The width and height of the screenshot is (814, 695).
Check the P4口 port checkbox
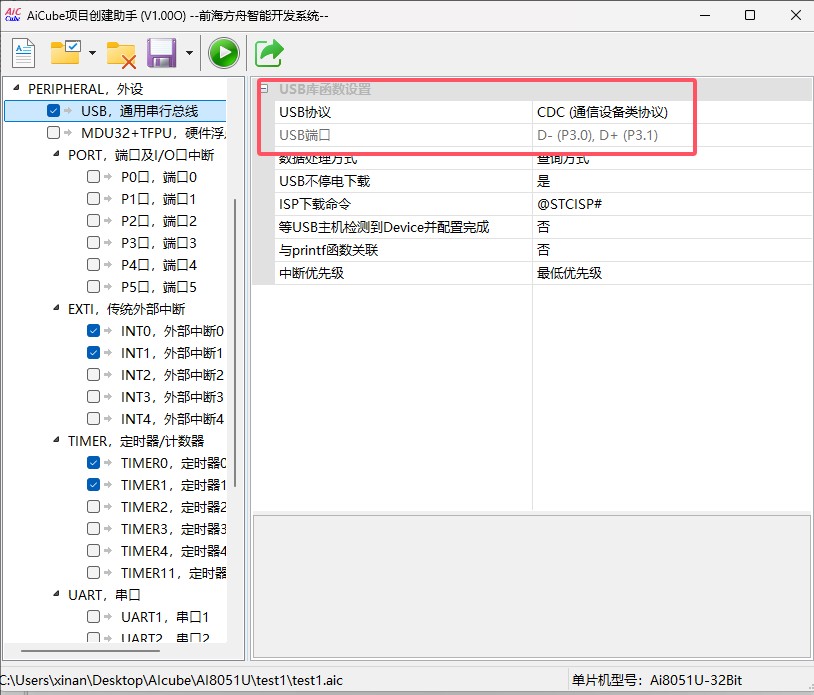pyautogui.click(x=93, y=265)
